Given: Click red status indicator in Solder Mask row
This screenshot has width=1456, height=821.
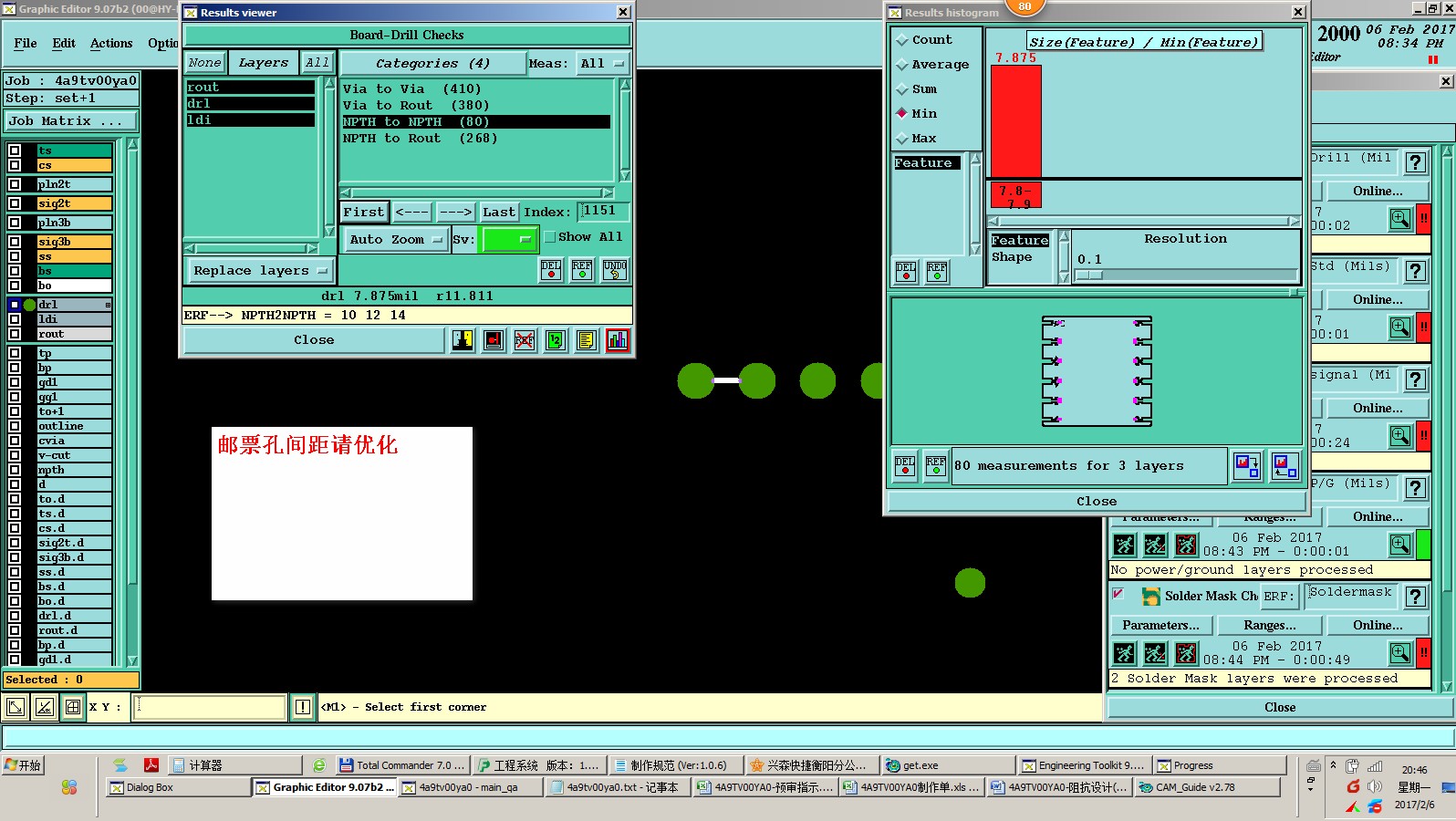Looking at the screenshot, I should pos(1423,653).
